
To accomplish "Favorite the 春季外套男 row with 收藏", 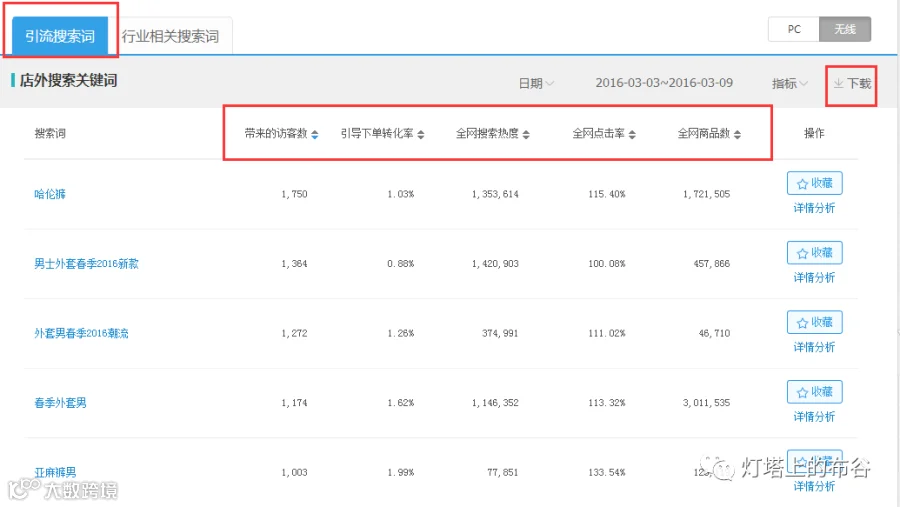I will [x=814, y=392].
